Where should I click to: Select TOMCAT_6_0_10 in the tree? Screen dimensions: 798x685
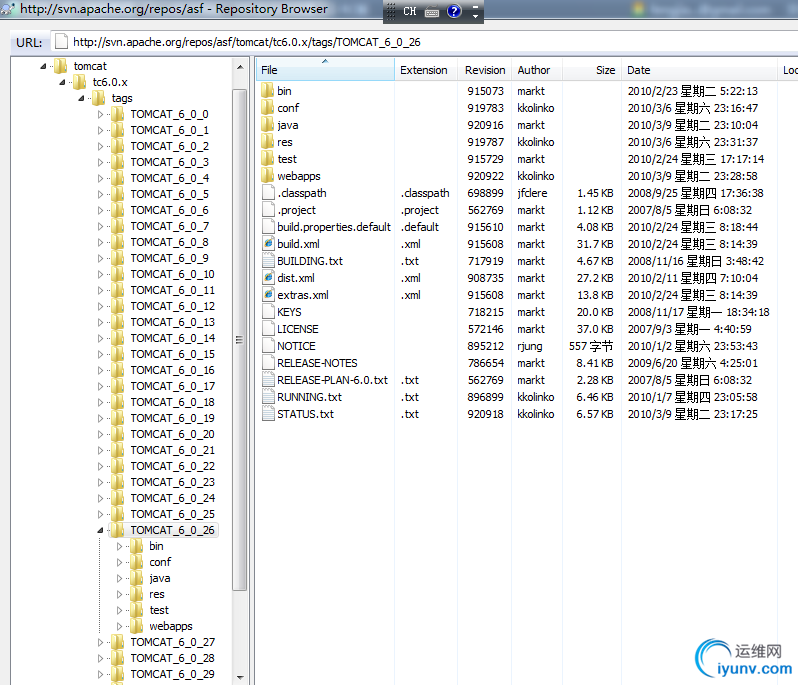click(x=173, y=274)
